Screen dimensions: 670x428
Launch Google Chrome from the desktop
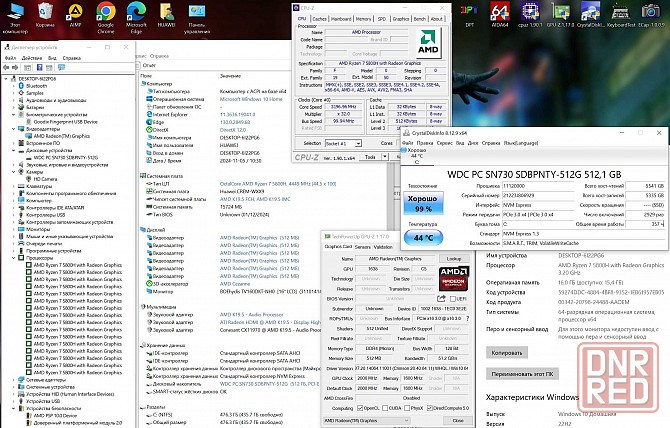[106, 18]
